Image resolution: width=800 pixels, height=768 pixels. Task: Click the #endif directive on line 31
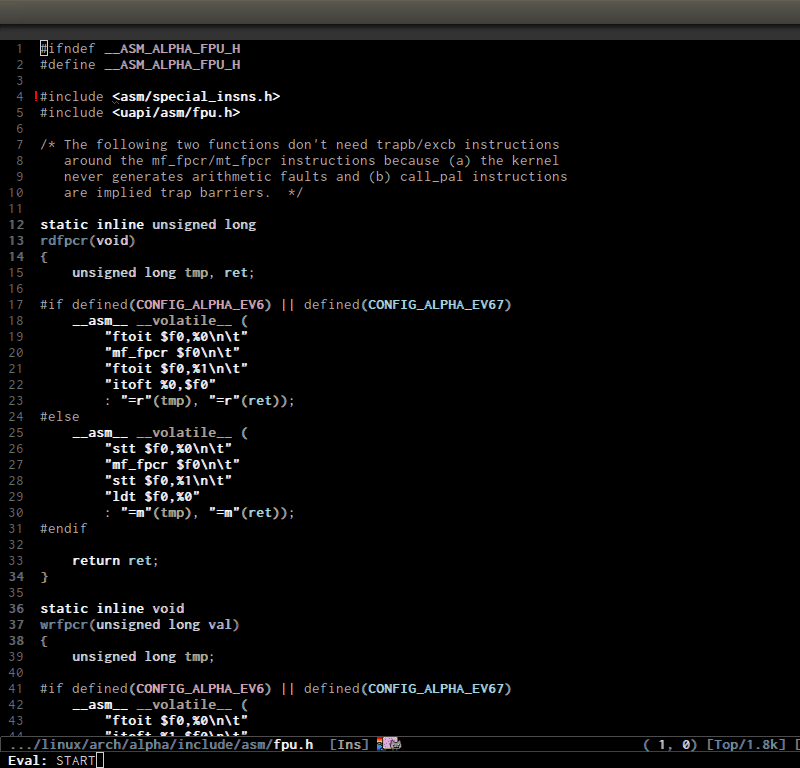click(x=63, y=529)
